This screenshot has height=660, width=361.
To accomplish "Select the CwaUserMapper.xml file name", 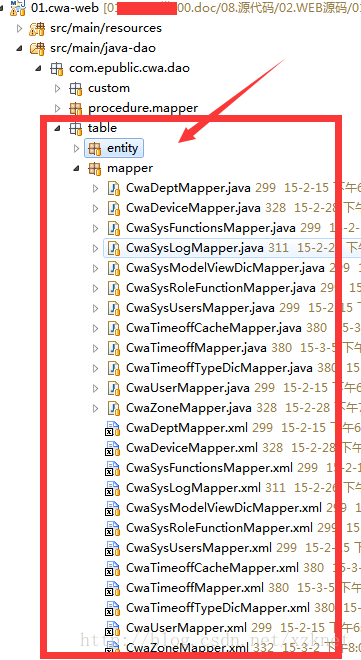I will point(186,628).
